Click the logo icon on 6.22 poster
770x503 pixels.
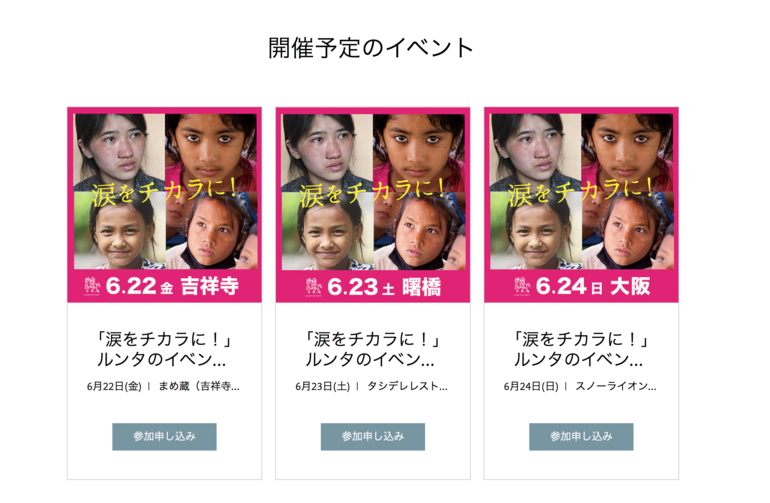pos(92,286)
